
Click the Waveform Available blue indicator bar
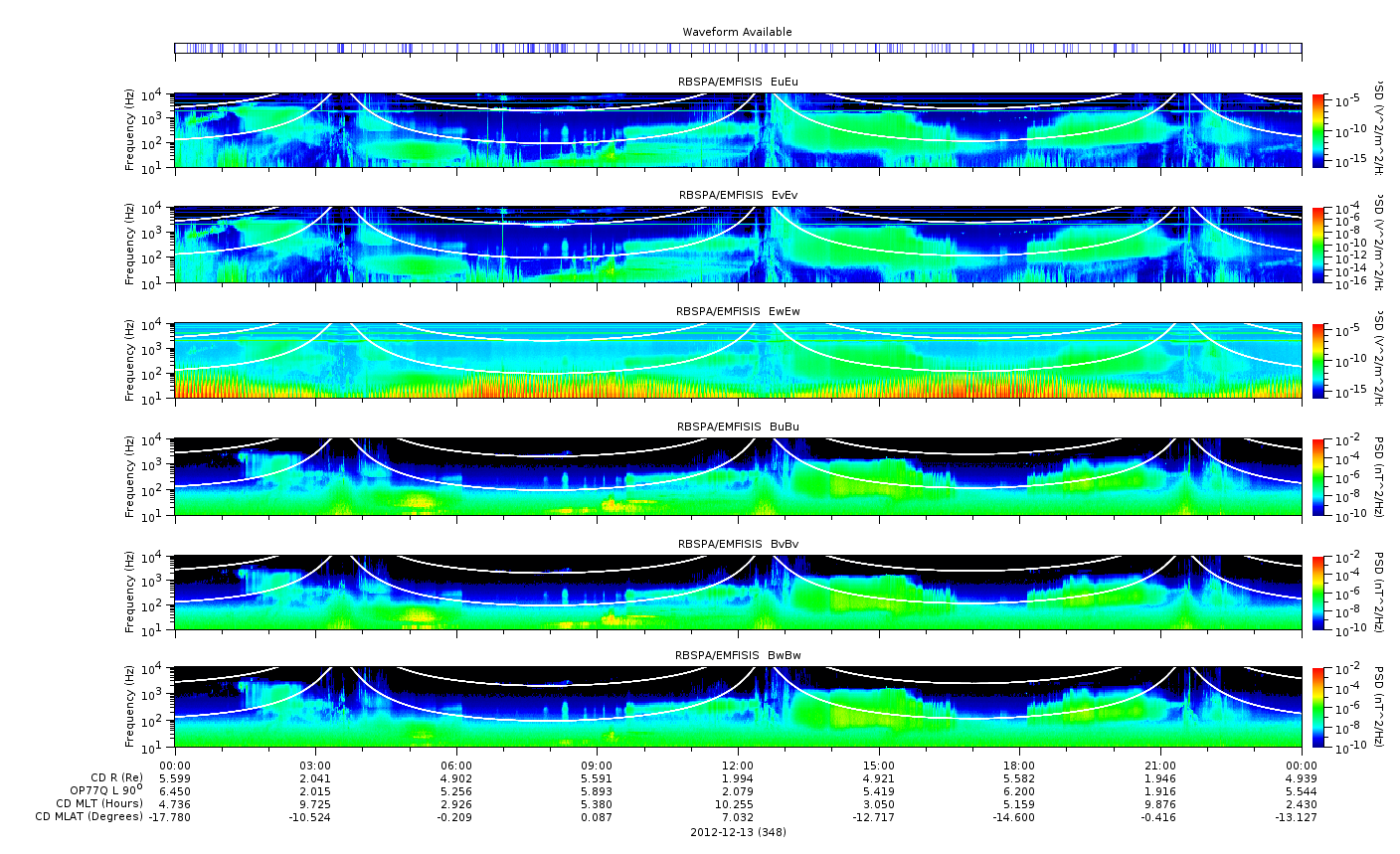click(x=737, y=48)
